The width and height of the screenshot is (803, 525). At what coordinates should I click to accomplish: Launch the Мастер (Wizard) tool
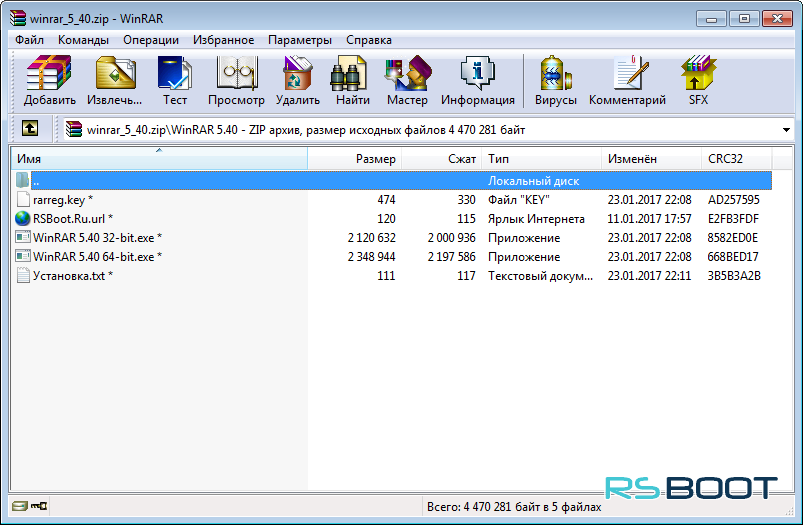(408, 74)
